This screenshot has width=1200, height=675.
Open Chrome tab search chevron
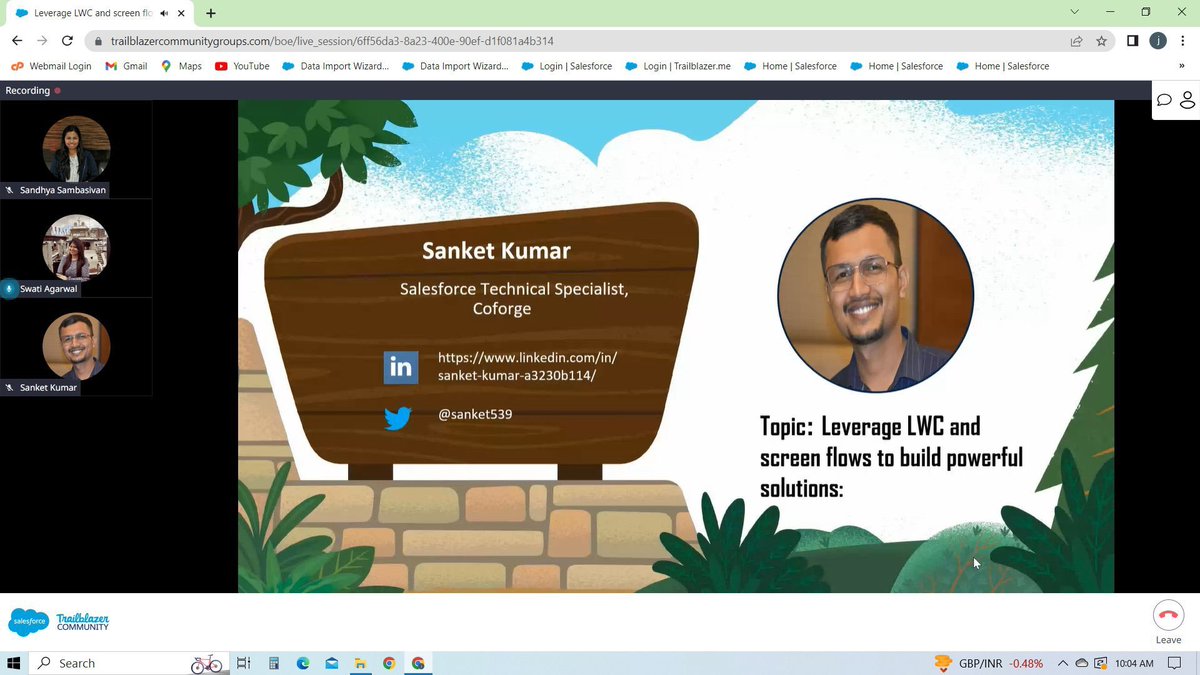click(1075, 12)
